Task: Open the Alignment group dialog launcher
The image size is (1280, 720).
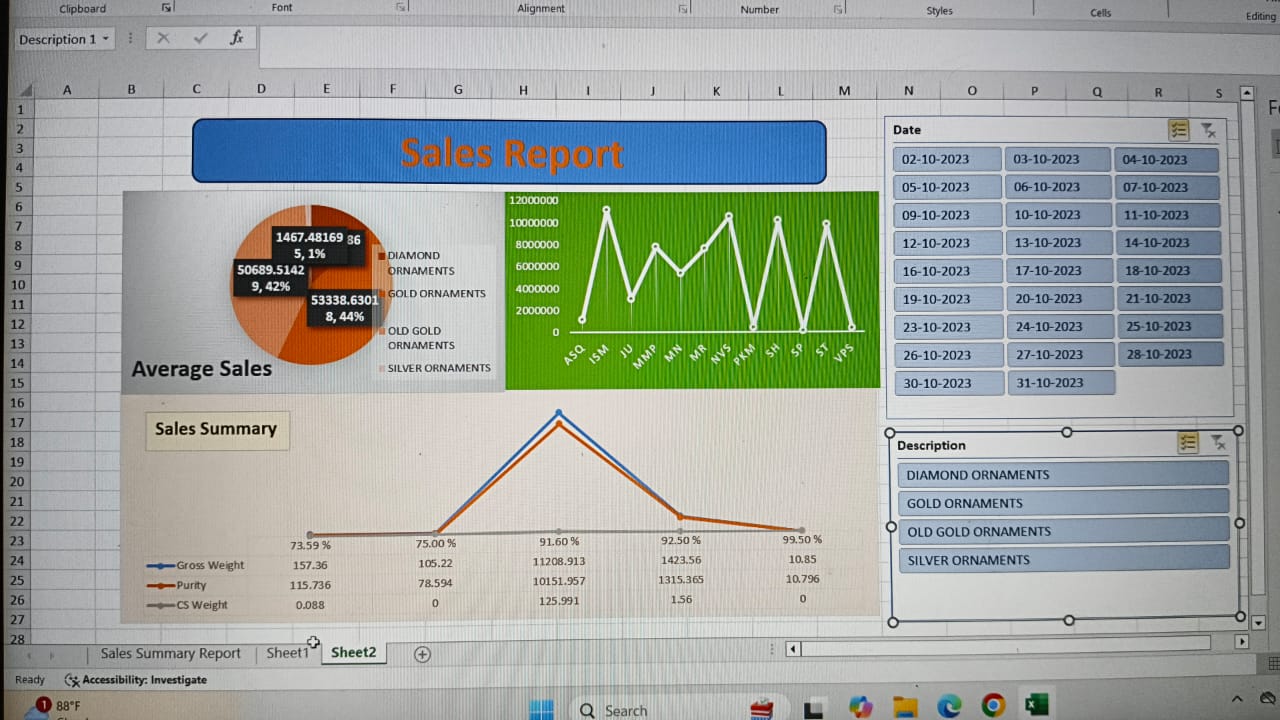Action: pyautogui.click(x=684, y=9)
